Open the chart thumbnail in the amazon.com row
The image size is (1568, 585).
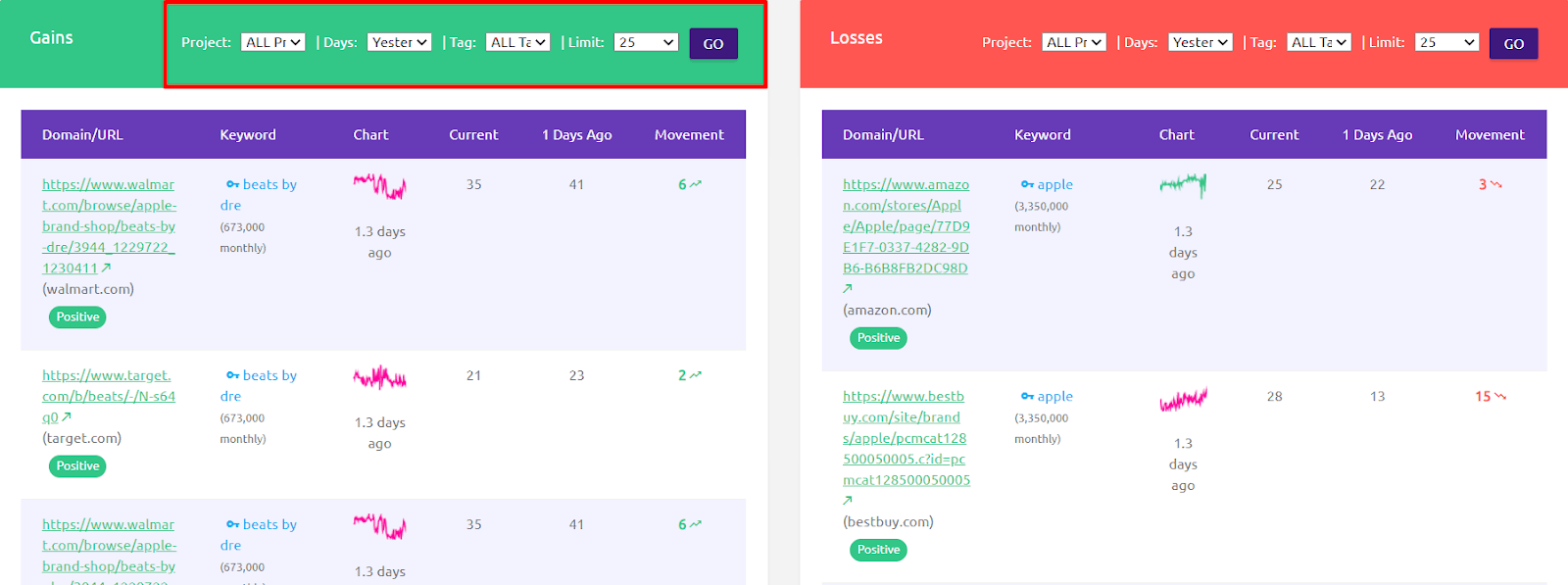coord(1183,185)
